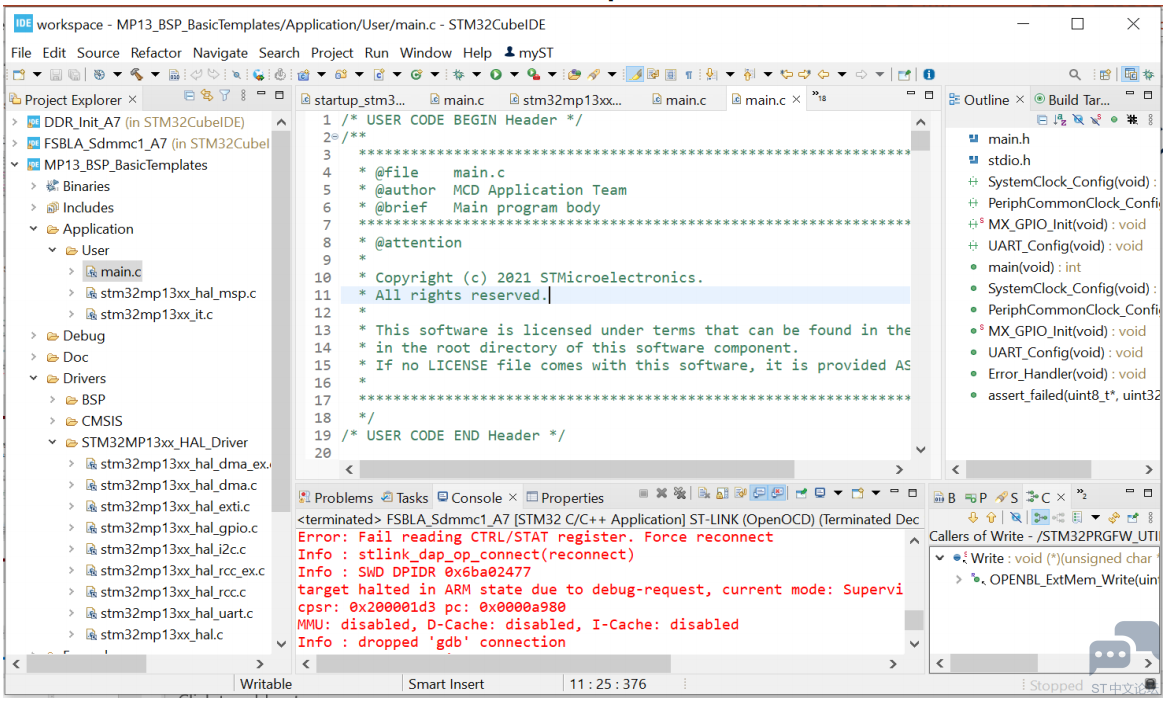Click Show Next Reference down arrow
The image size is (1168, 704).
click(973, 517)
